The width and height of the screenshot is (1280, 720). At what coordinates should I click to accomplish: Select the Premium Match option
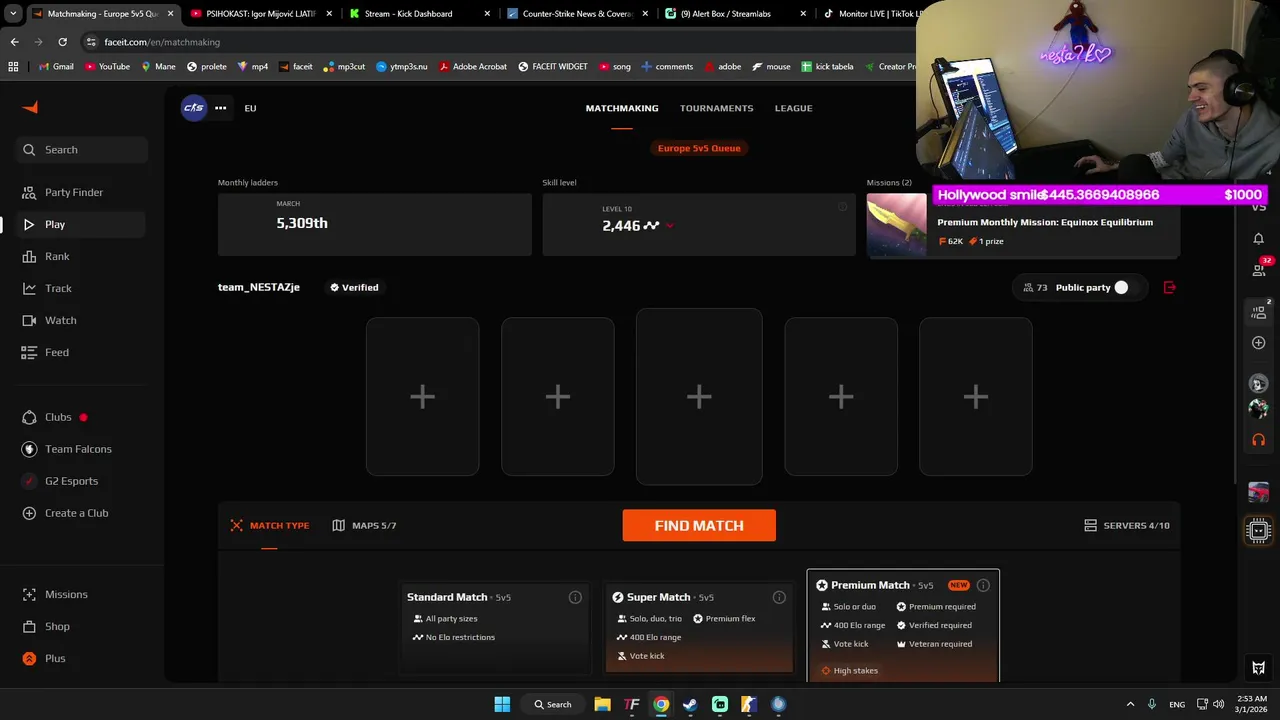(903, 626)
